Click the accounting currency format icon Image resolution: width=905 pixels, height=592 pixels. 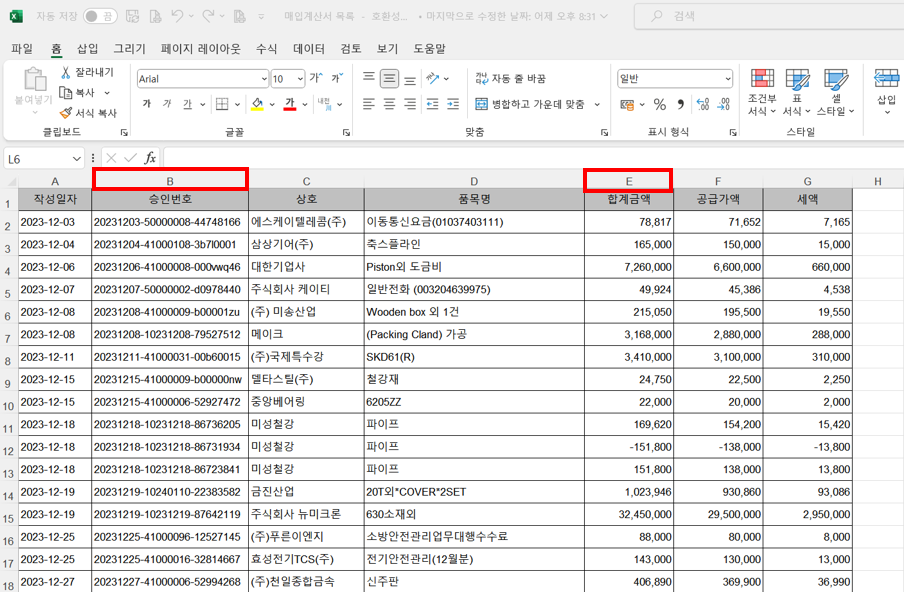point(627,104)
